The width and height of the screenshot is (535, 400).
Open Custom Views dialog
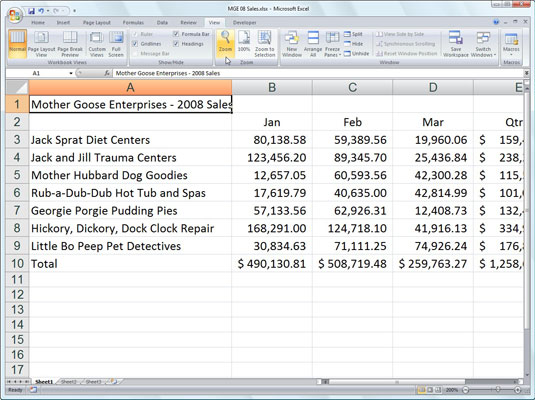click(x=97, y=44)
